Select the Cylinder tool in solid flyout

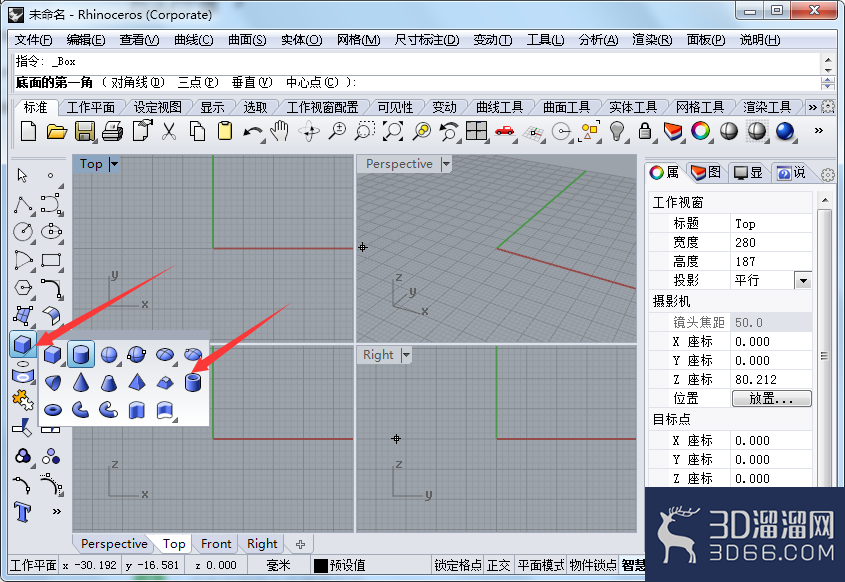point(81,354)
